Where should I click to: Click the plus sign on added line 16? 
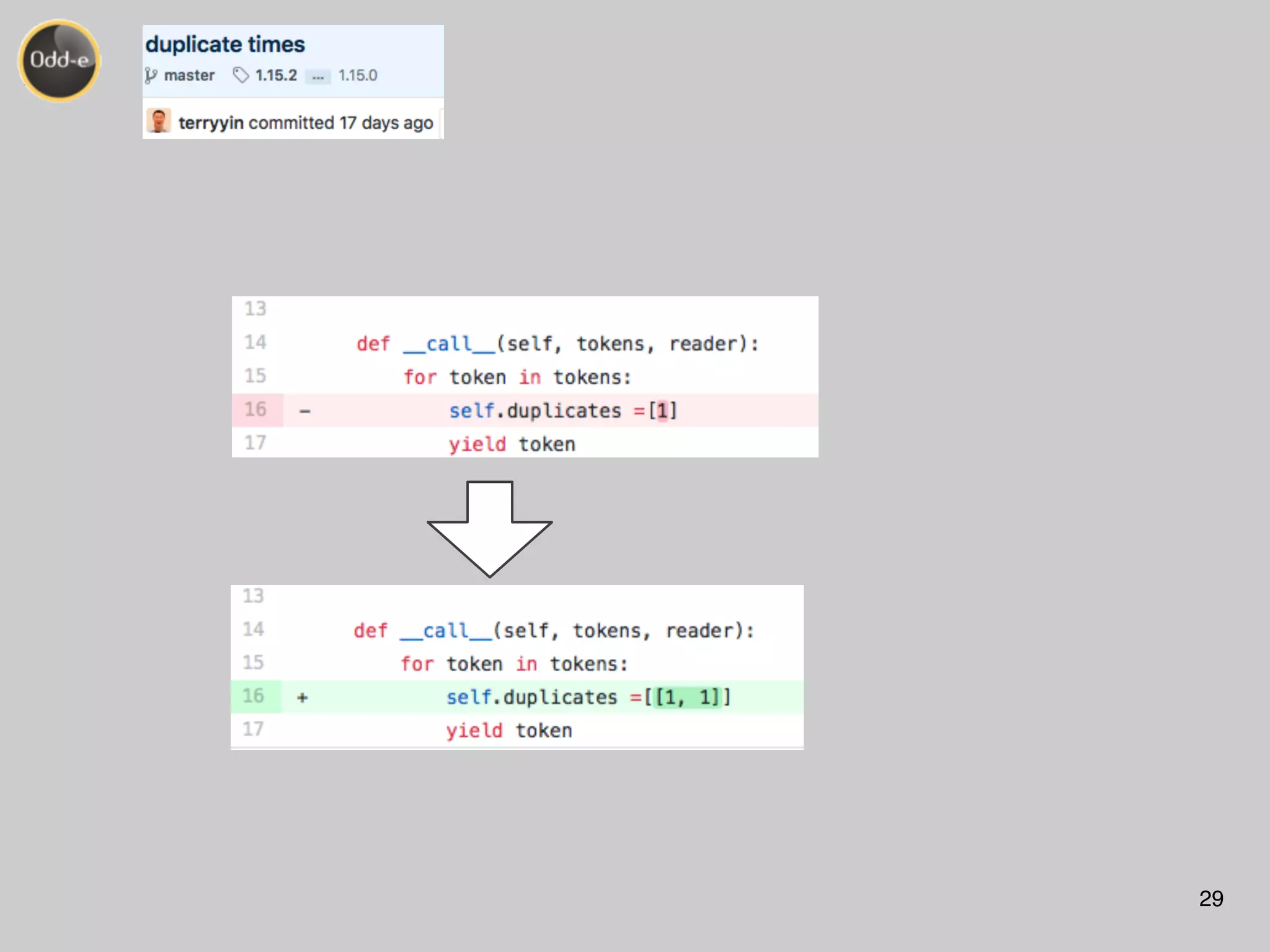[302, 698]
